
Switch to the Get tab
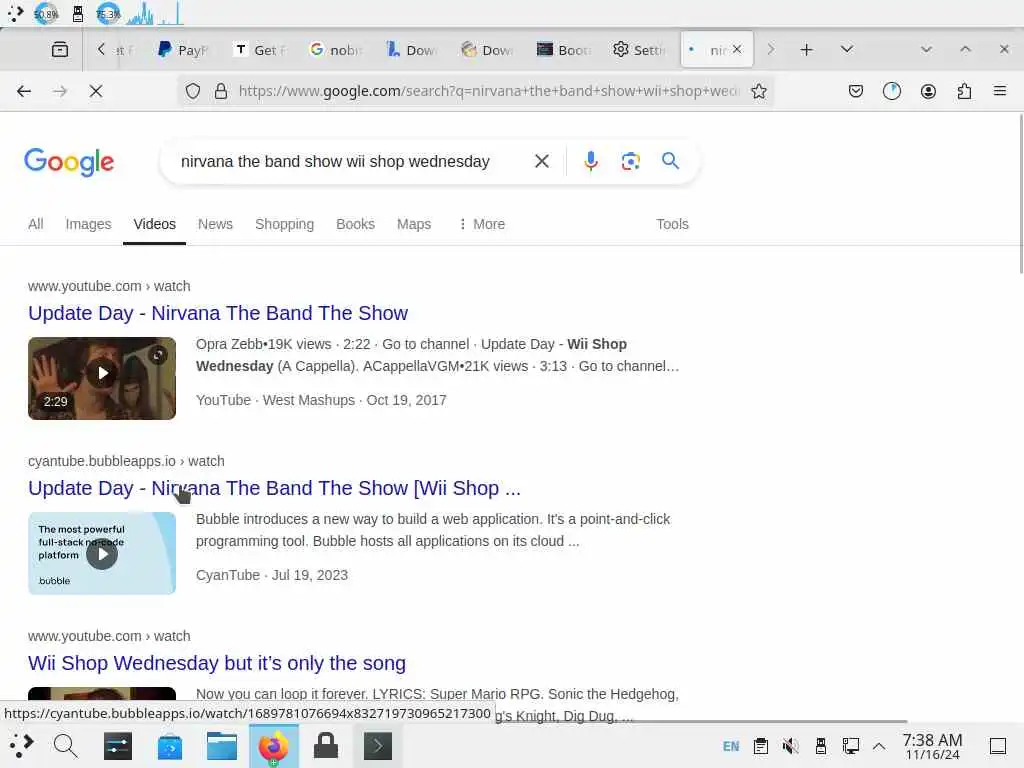[x=261, y=50]
